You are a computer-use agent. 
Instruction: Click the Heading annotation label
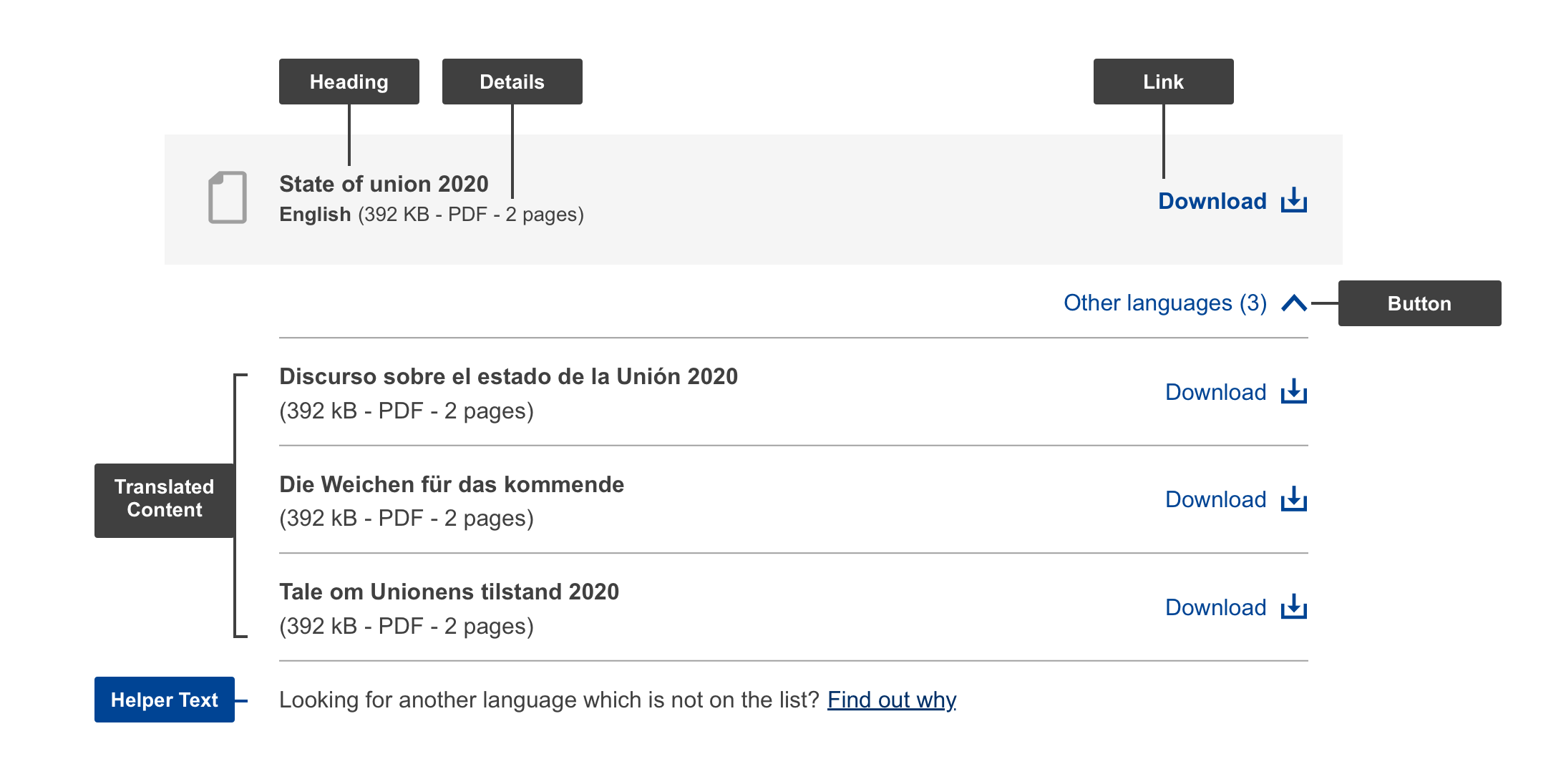[349, 82]
